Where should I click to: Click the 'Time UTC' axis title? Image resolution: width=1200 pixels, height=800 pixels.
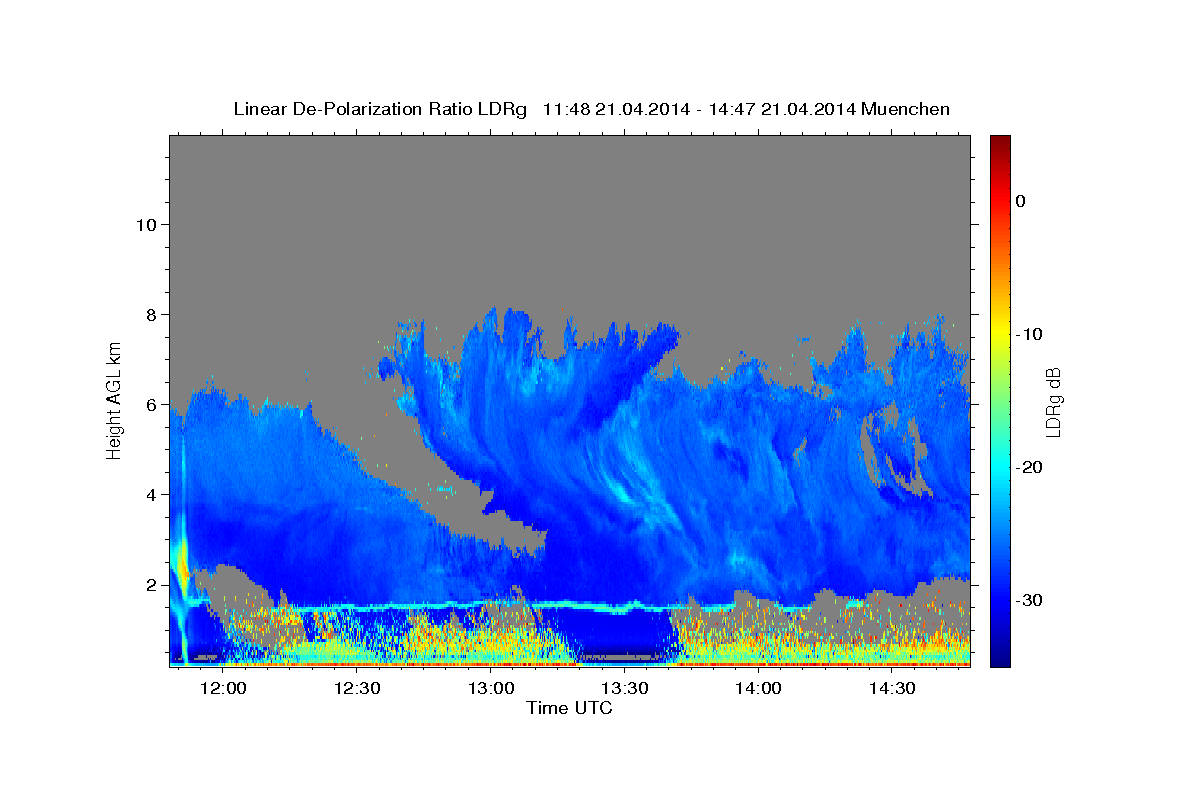tap(569, 708)
